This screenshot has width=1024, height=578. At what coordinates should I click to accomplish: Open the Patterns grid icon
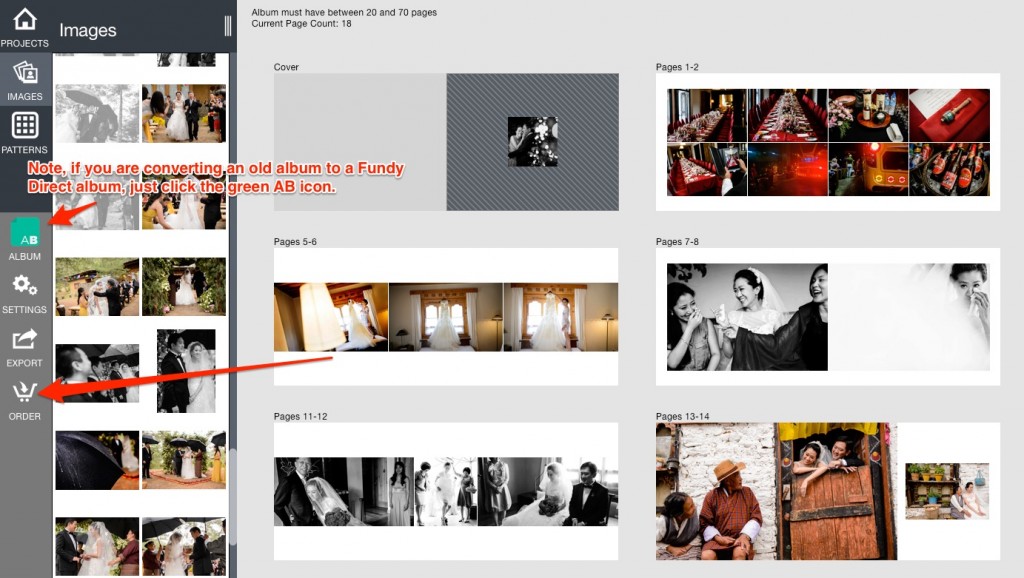coord(25,133)
